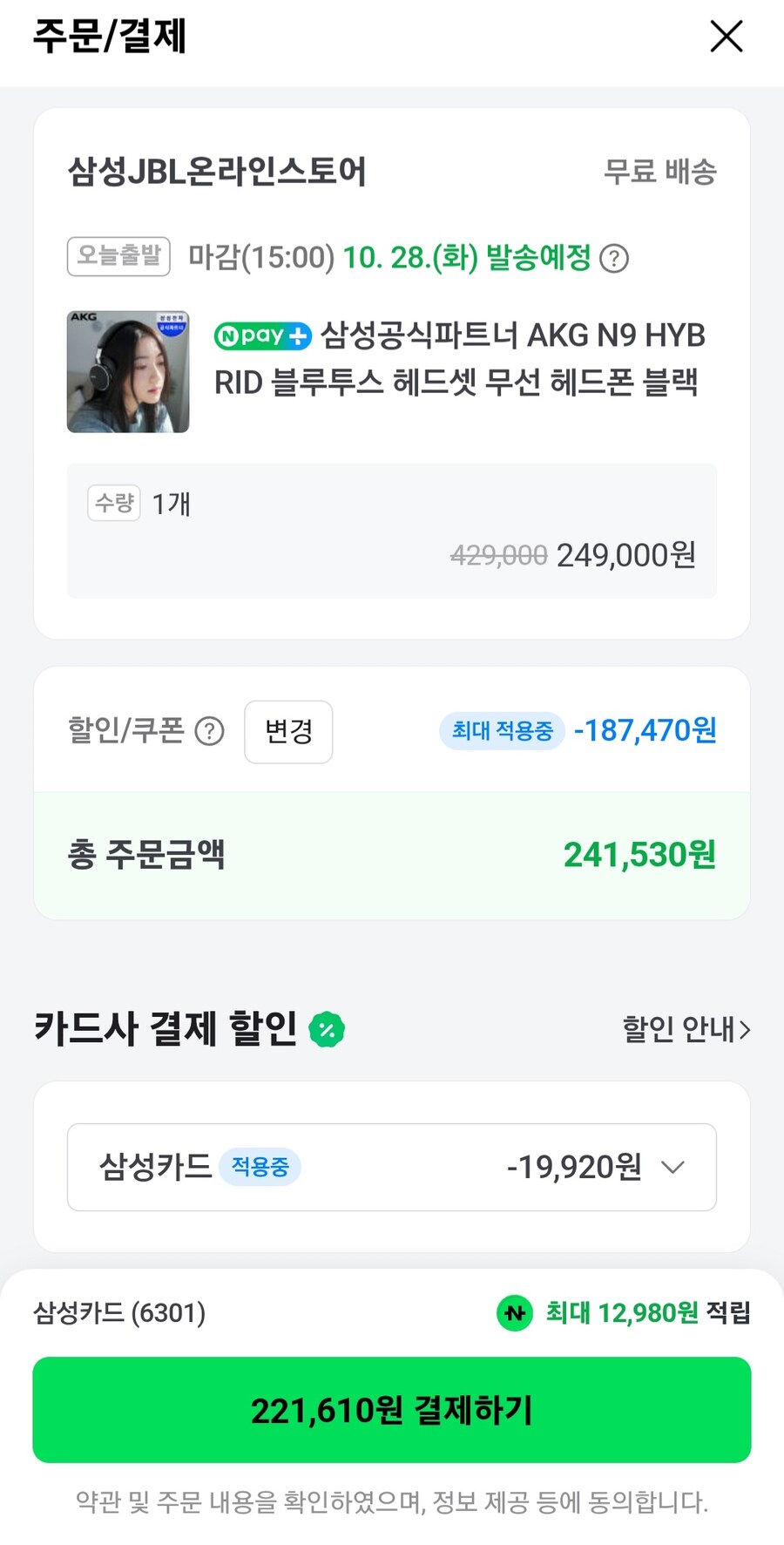Tap the help icon beside 발송예정
This screenshot has height=1545, width=784.
click(x=614, y=259)
